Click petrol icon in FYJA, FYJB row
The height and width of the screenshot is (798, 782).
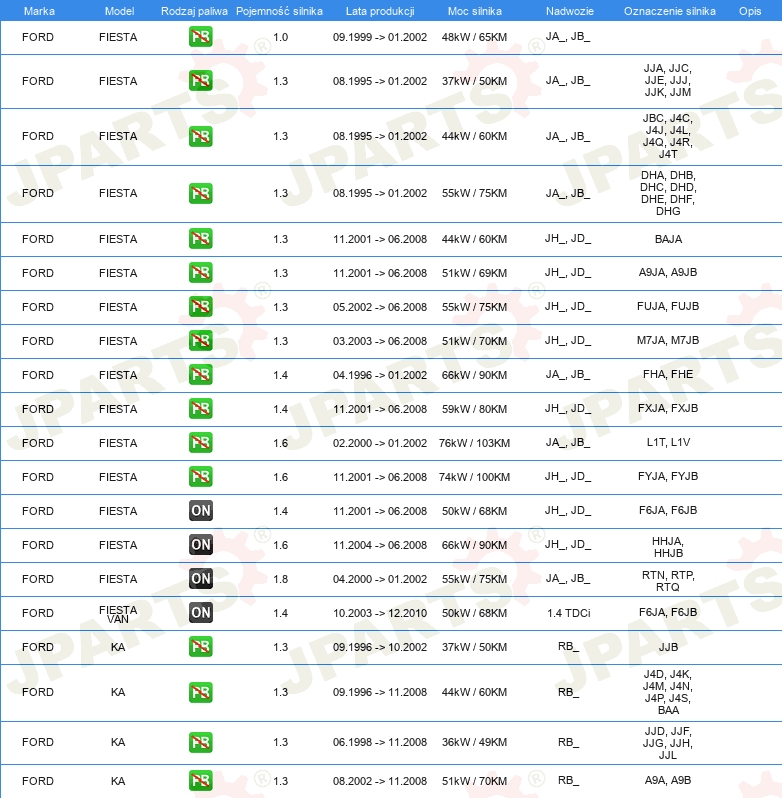[200, 476]
